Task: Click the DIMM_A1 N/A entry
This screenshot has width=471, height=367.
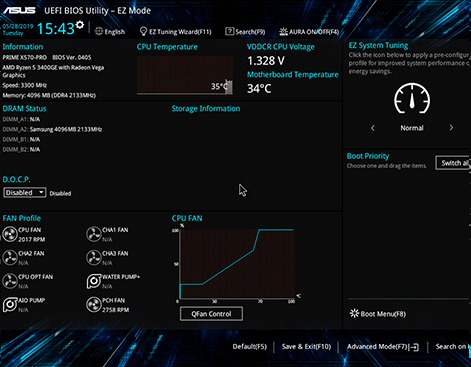Action: point(21,119)
